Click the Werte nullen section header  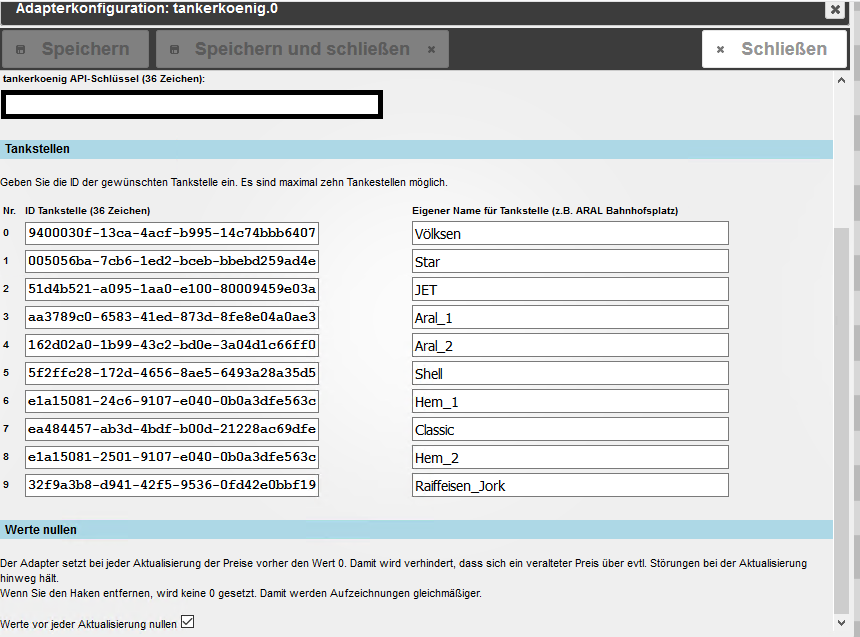click(416, 530)
